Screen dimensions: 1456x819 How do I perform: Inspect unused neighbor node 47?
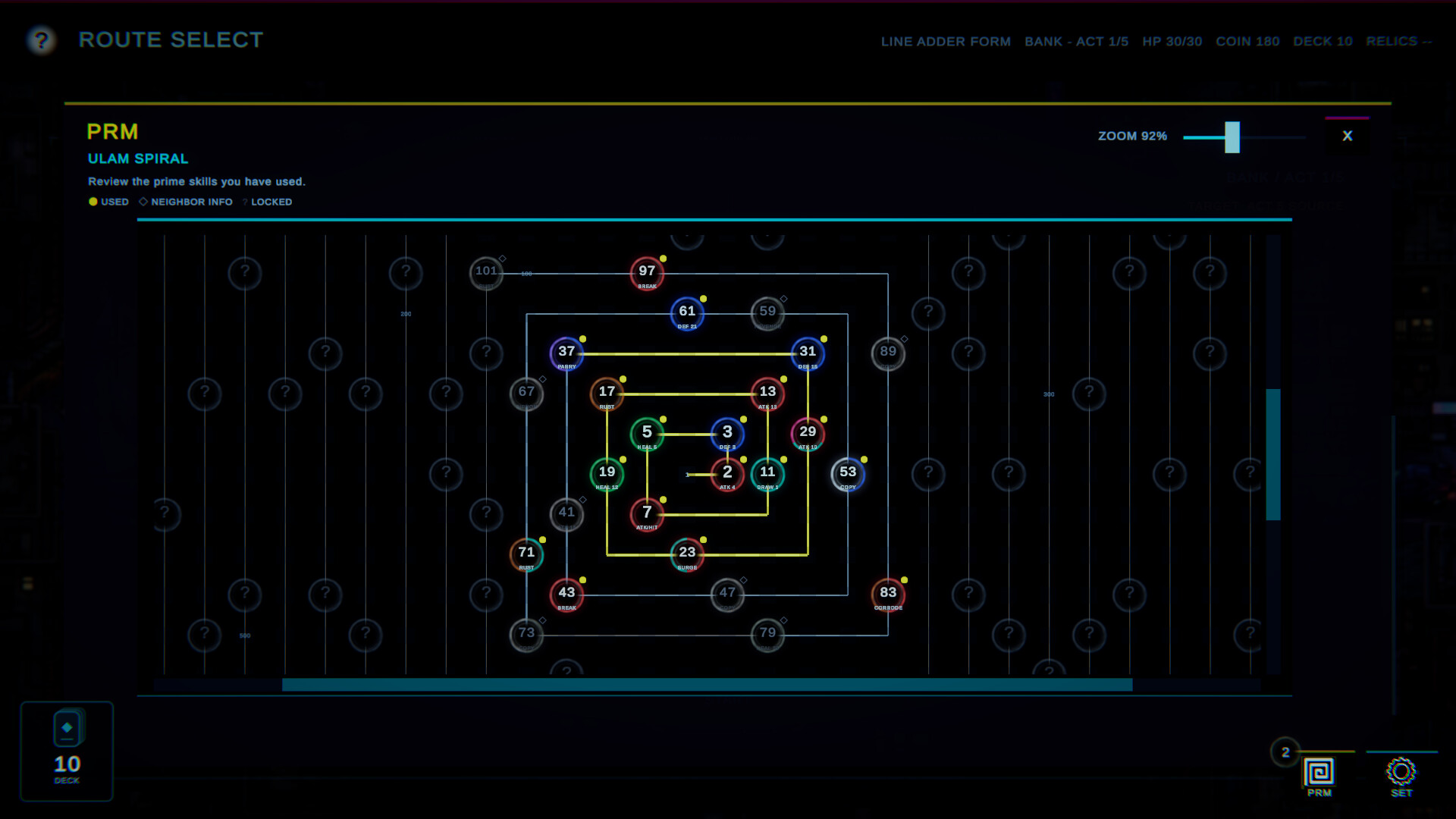727,595
